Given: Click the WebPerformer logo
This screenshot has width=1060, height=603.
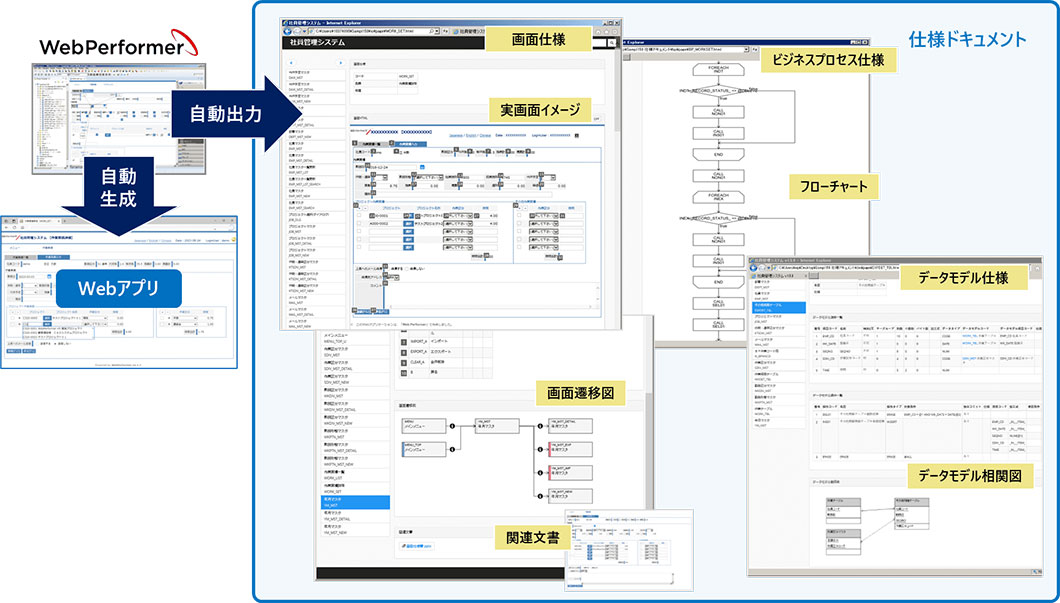Looking at the screenshot, I should click(110, 46).
